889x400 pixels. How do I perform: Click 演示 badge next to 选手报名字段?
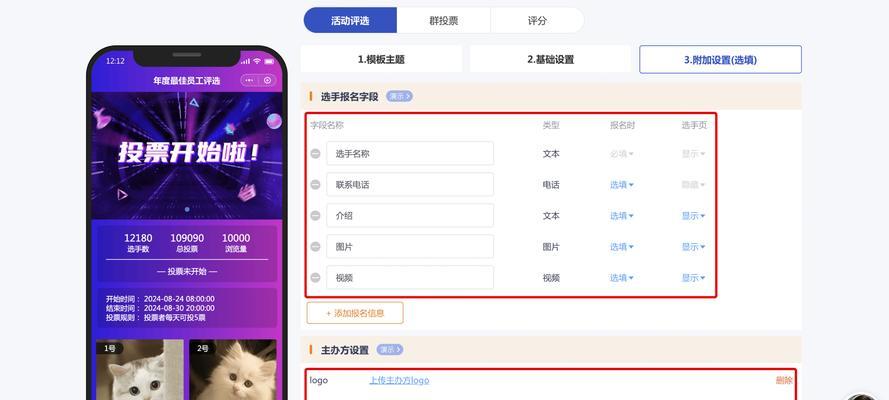pyautogui.click(x=399, y=96)
